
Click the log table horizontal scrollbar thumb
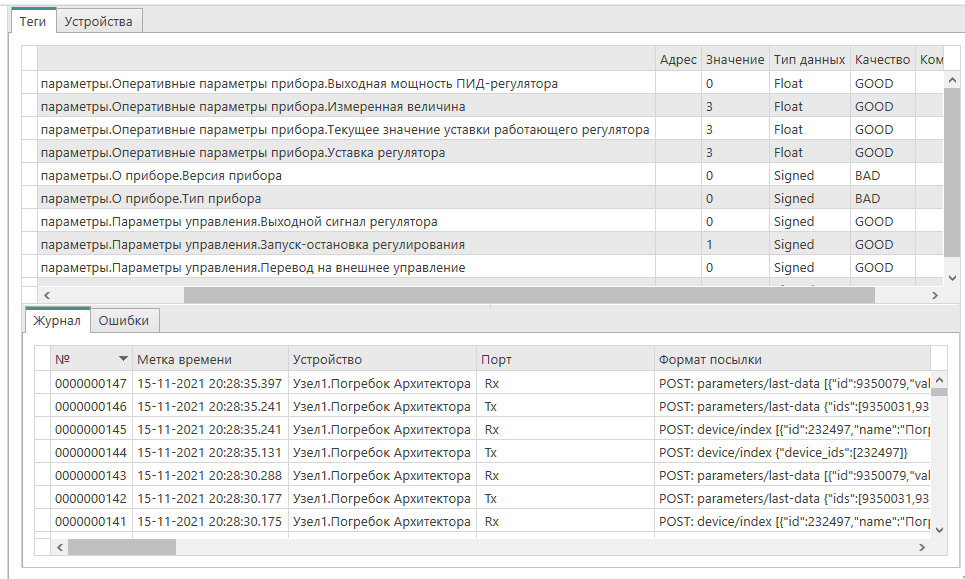121,547
